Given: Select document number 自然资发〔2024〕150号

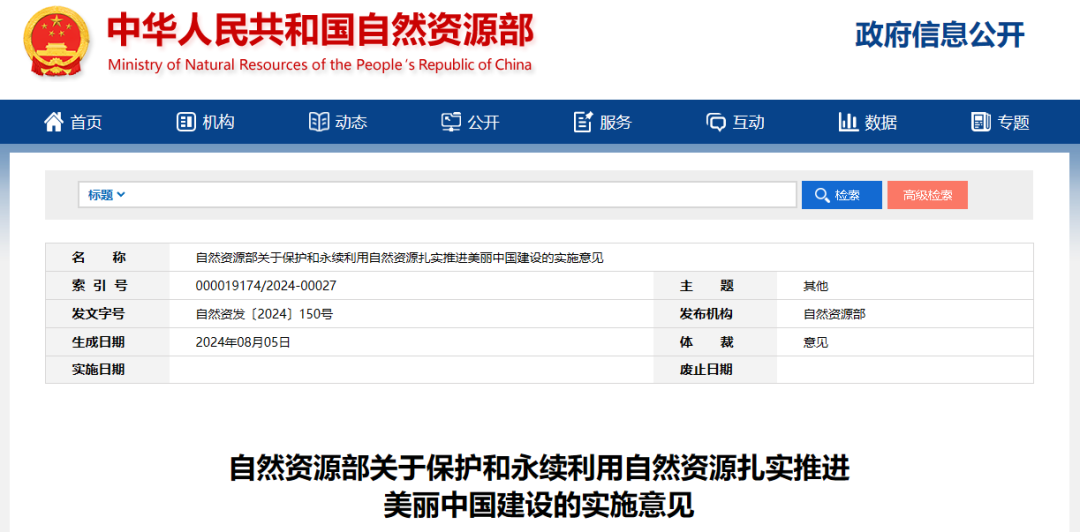Looking at the screenshot, I should tap(264, 314).
